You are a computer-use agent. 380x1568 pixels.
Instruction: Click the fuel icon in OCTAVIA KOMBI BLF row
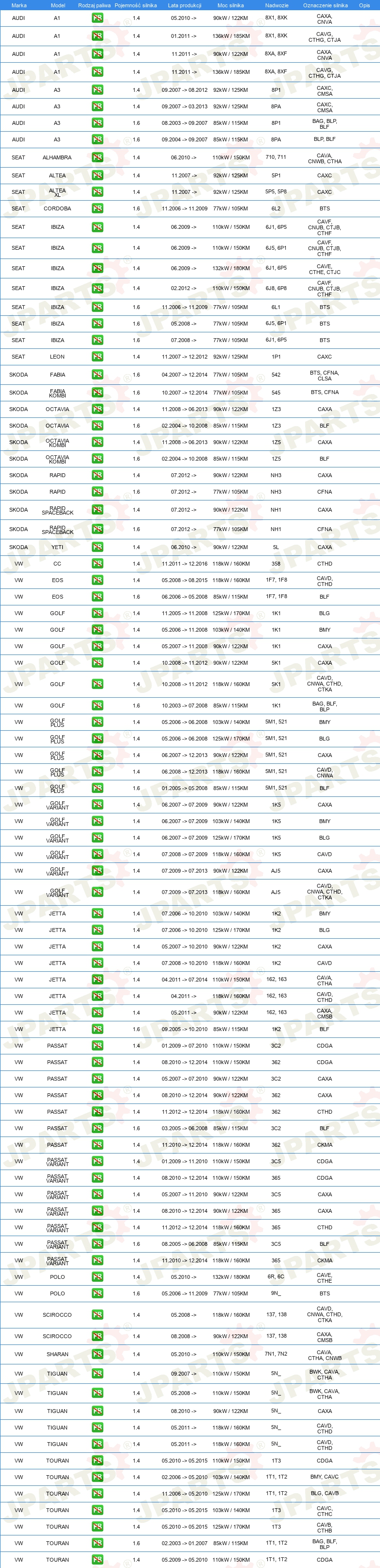point(98,459)
